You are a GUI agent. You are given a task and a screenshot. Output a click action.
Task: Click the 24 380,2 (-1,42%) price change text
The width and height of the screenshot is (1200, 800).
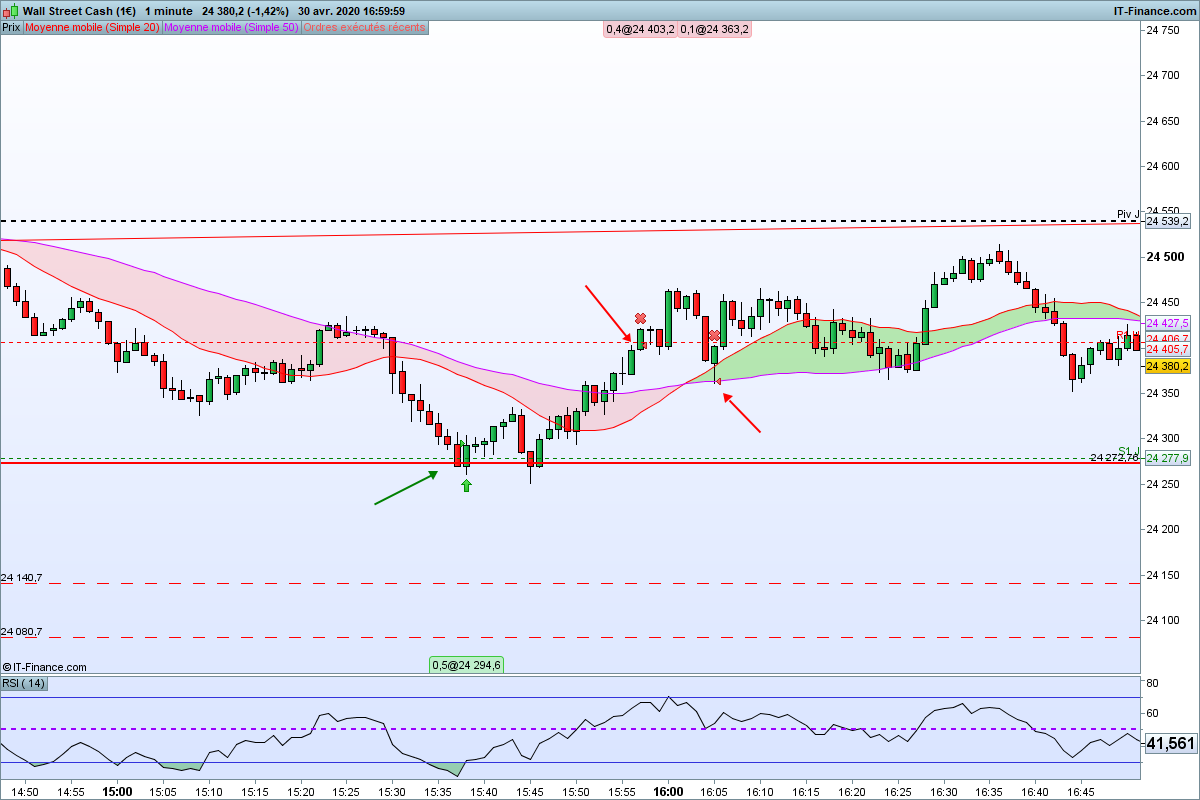(245, 11)
